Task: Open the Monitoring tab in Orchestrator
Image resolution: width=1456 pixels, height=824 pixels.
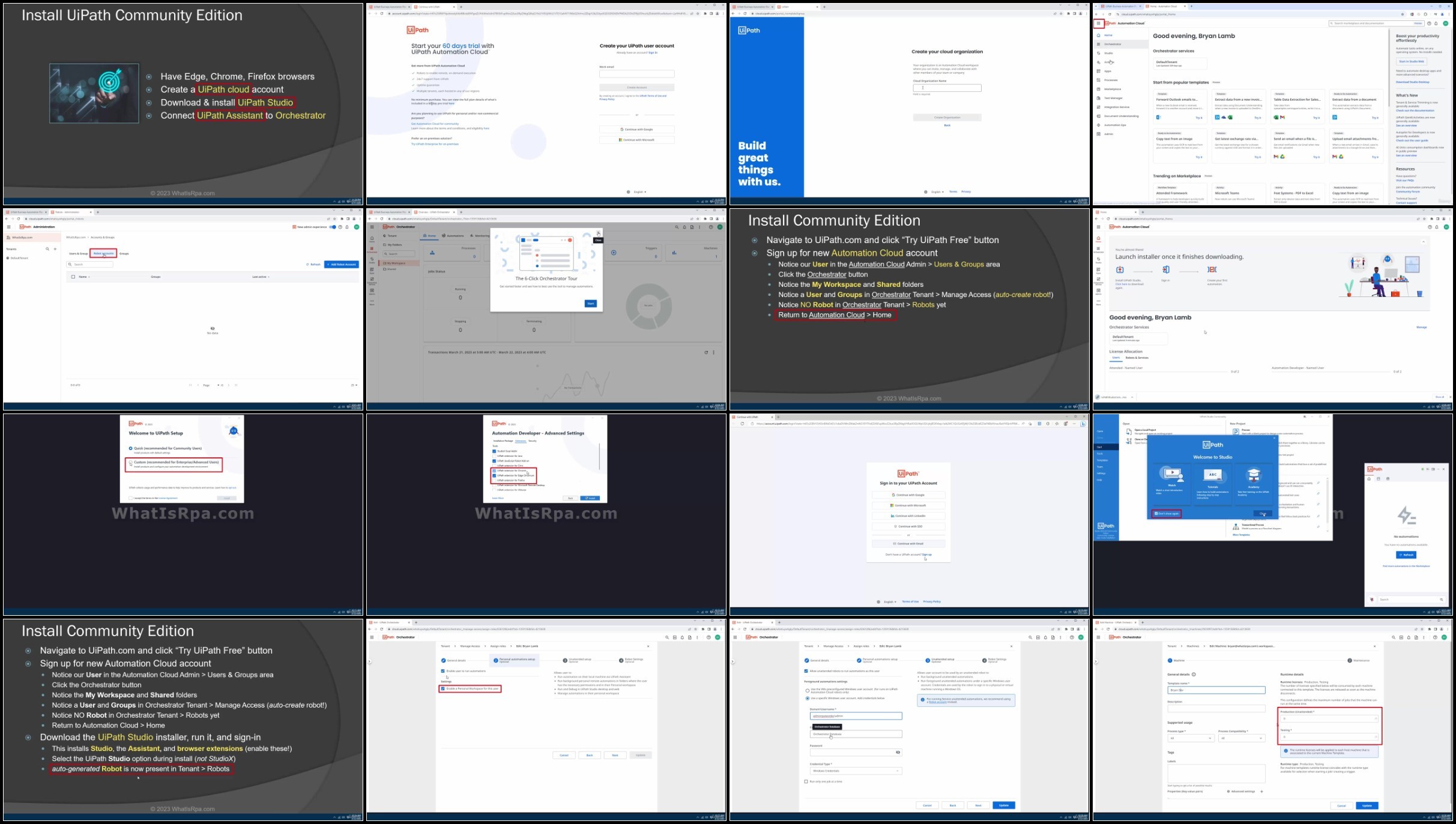Action: tap(480, 236)
